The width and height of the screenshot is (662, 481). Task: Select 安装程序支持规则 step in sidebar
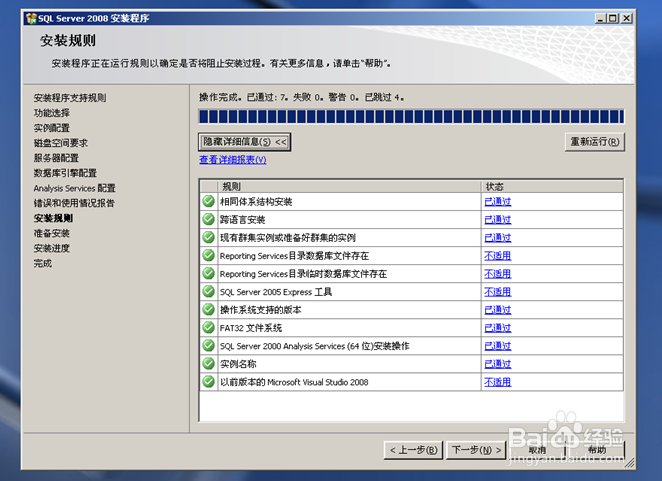click(70, 98)
